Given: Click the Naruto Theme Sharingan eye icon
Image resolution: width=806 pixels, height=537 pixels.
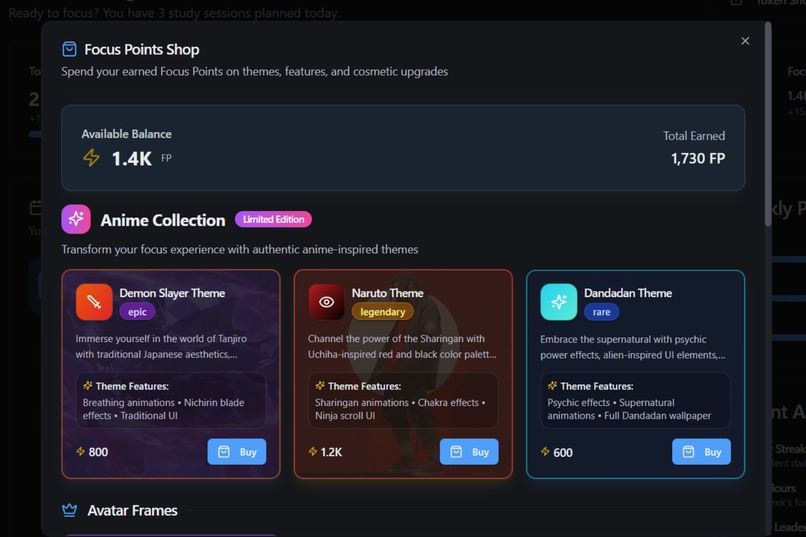Looking at the screenshot, I should (326, 302).
